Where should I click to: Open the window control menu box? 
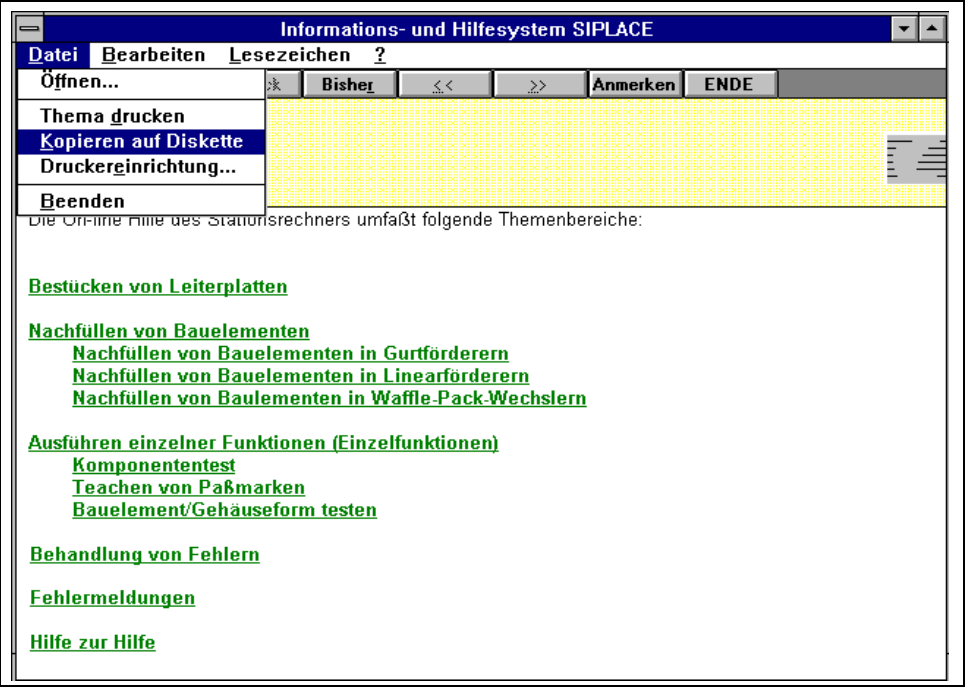[31, 29]
